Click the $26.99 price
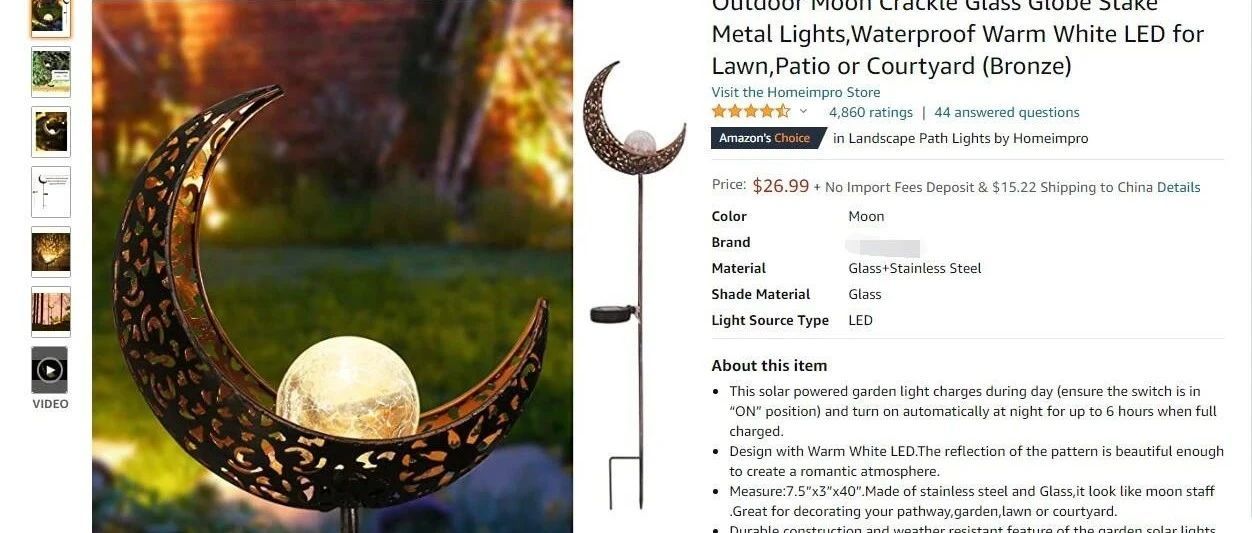Viewport: 1252px width, 533px height. point(780,186)
